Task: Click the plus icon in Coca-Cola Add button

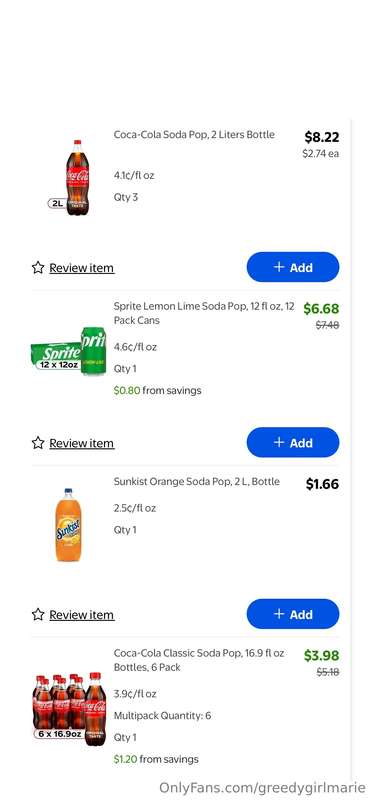Action: click(x=279, y=267)
